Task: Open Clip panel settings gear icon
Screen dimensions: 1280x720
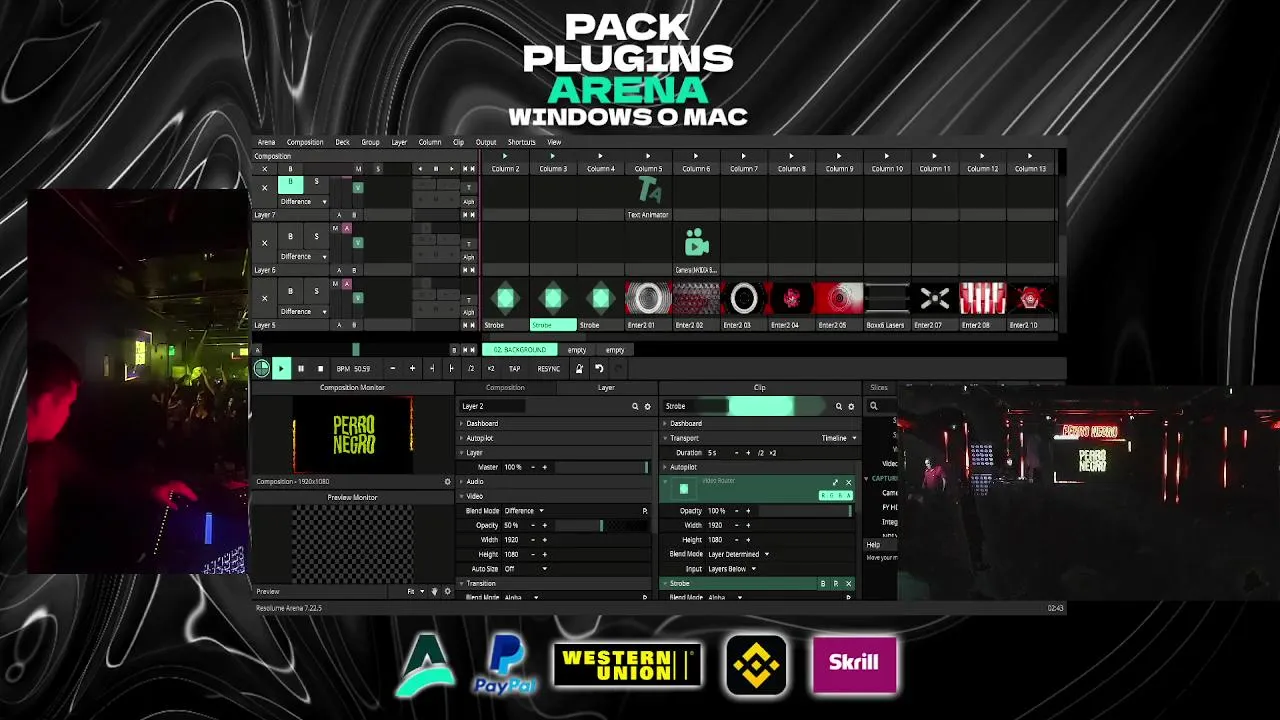Action: (x=851, y=407)
